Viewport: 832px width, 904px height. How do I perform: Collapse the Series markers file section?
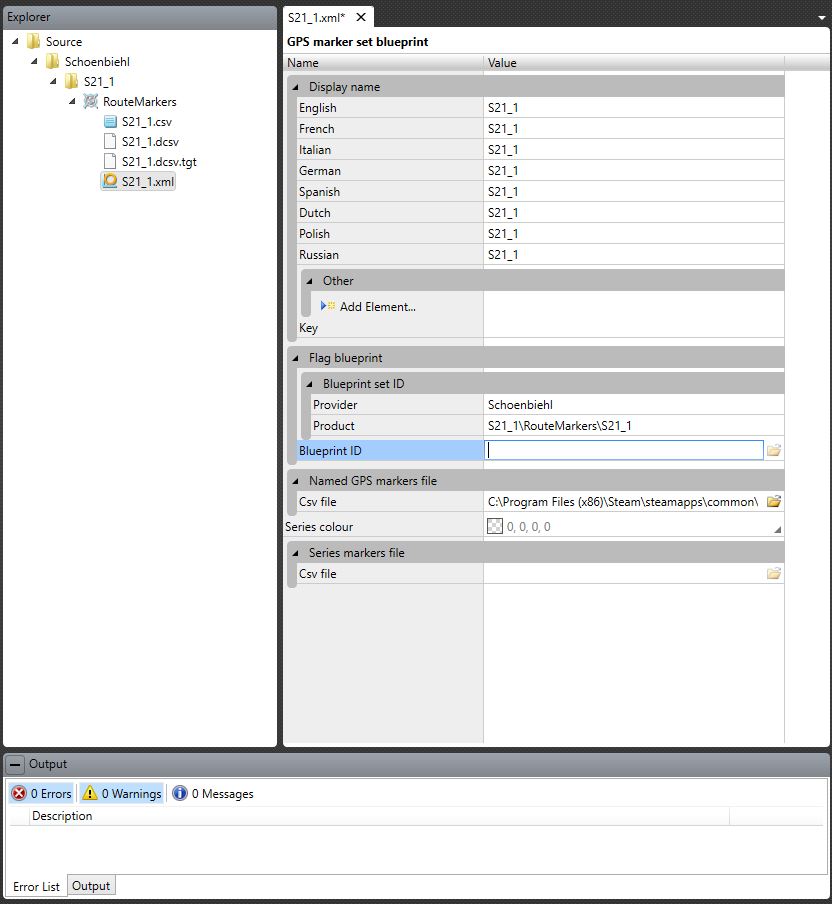point(296,553)
